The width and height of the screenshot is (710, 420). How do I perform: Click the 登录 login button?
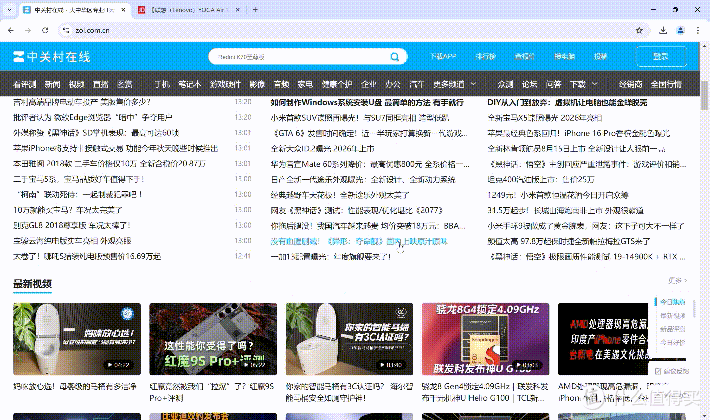pyautogui.click(x=661, y=57)
